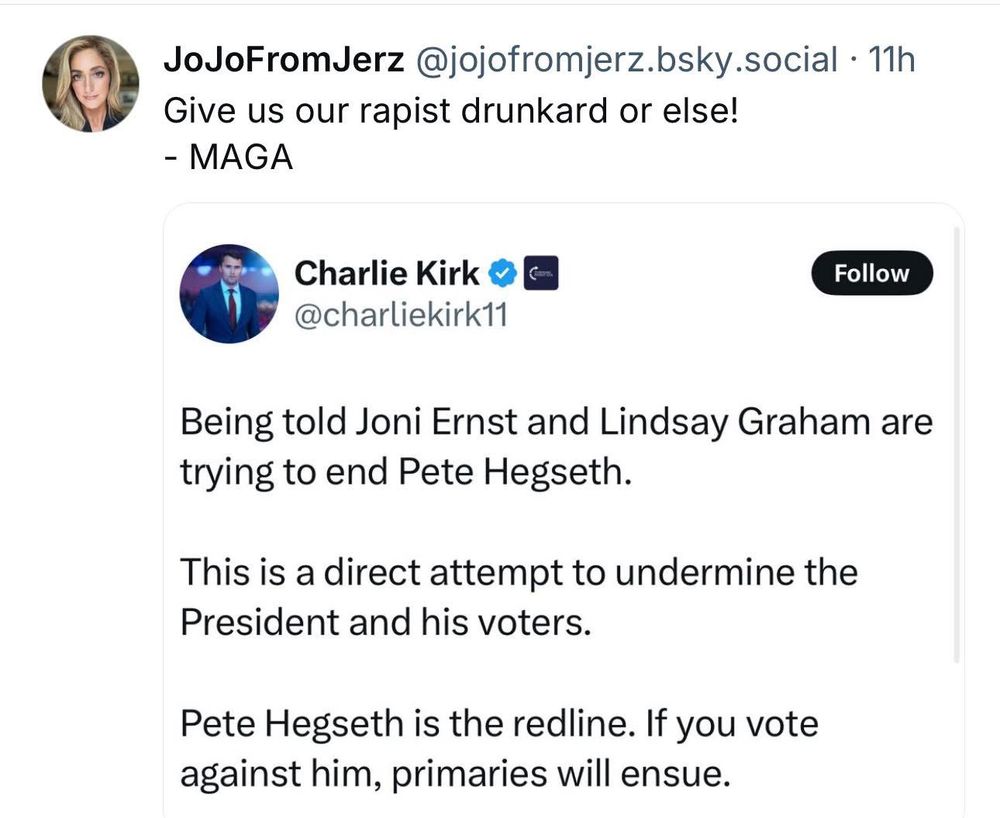Click the quoted tweet's vertical scrollbar
1000x818 pixels.
point(957,440)
